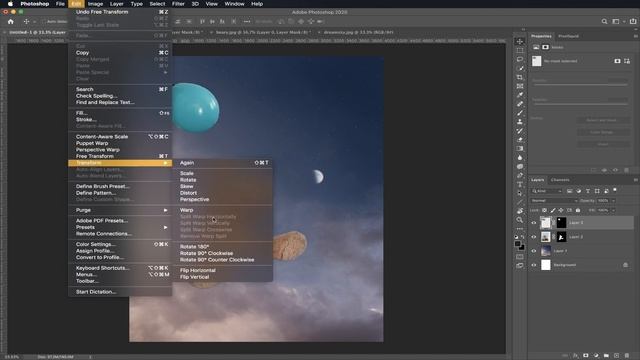The height and width of the screenshot is (360, 640).
Task: Open the layer filter Kind dropdown
Action: 547,191
